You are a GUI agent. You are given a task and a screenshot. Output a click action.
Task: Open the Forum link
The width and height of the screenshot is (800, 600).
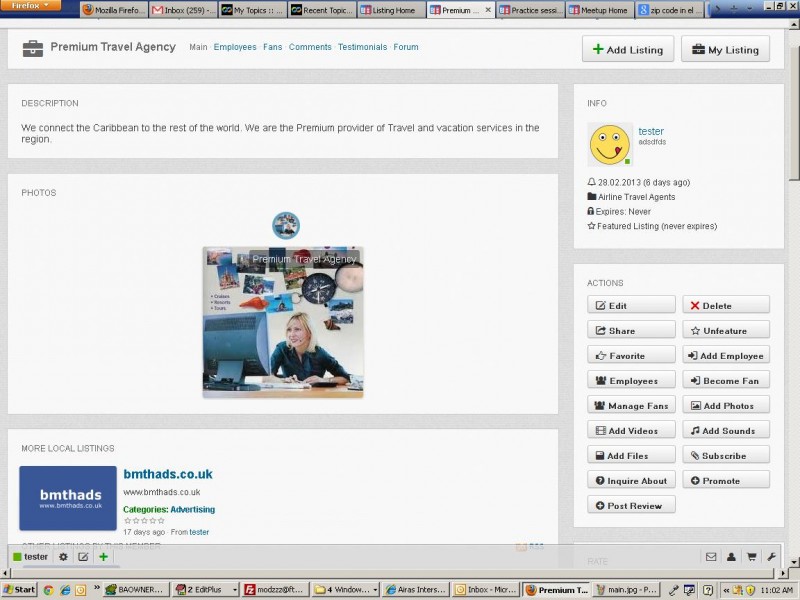[406, 47]
